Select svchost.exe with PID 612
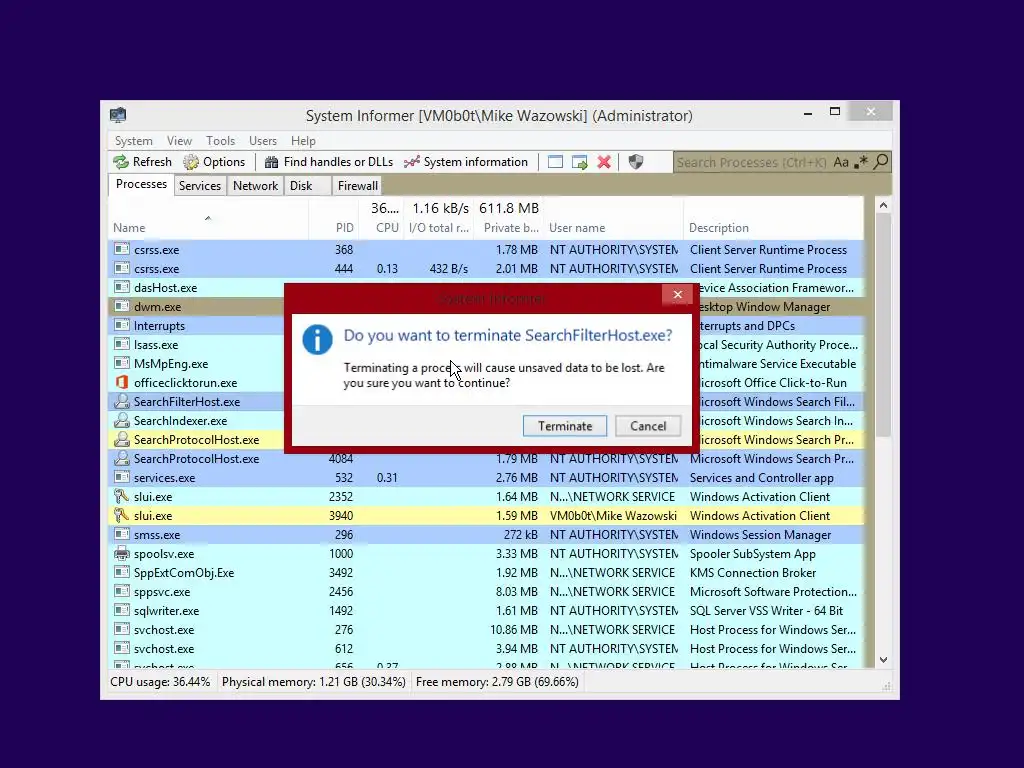The width and height of the screenshot is (1024, 768). 486,648
